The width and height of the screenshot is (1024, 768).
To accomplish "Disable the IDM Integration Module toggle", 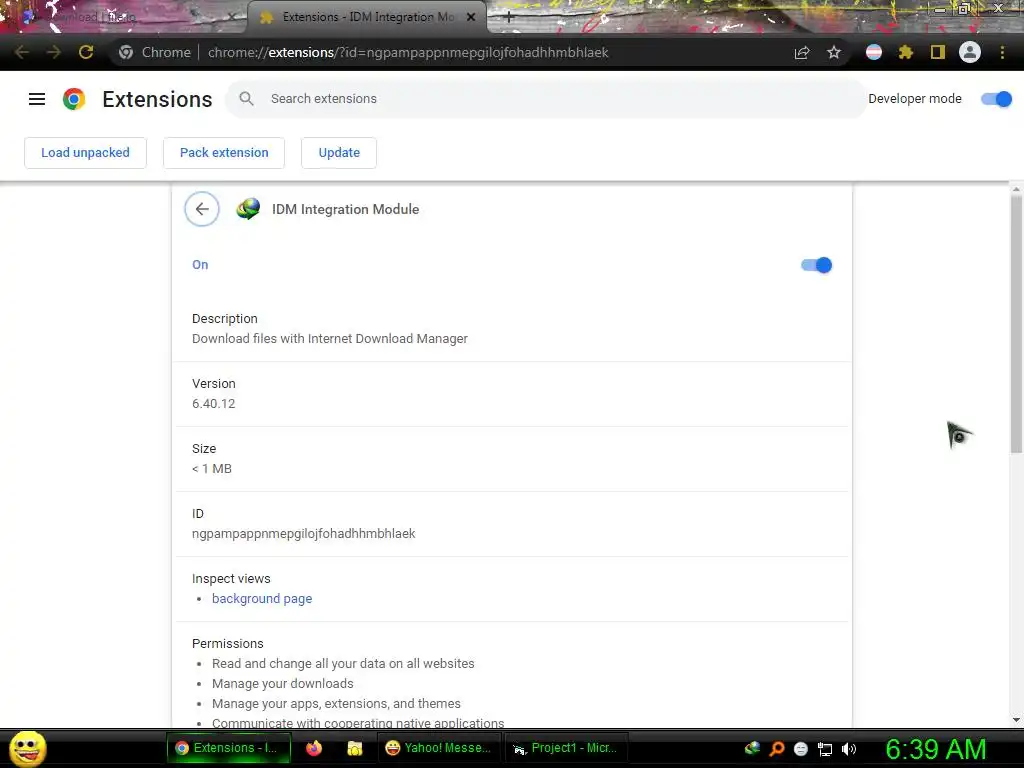I will tap(816, 265).
